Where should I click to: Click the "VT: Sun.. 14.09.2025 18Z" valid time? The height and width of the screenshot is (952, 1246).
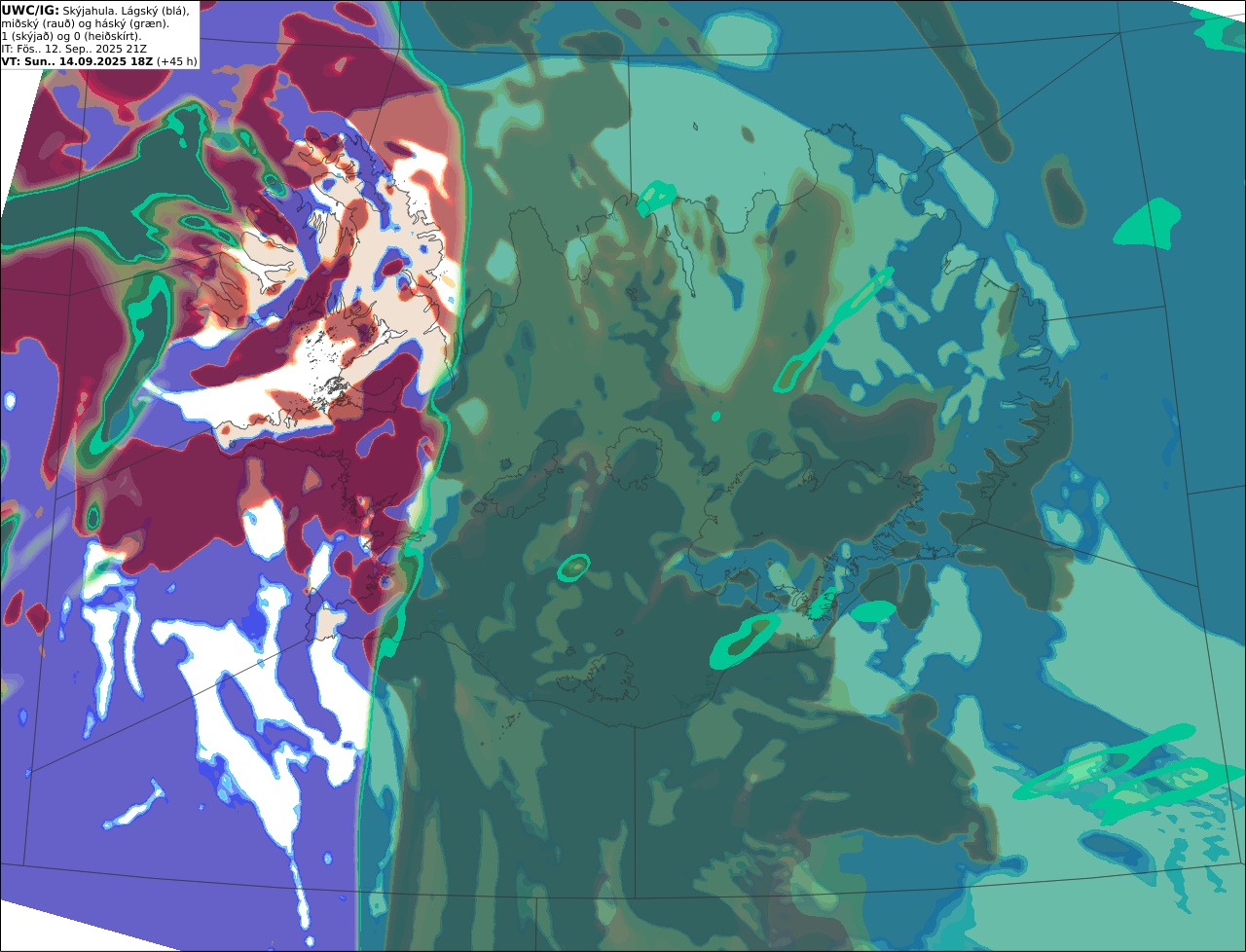click(77, 61)
